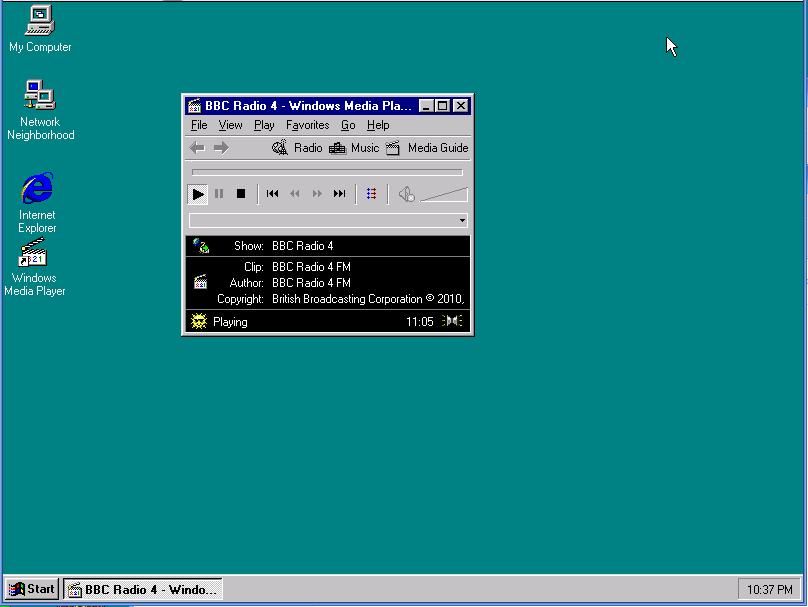
Task: Open the Favorites menu
Action: click(307, 125)
